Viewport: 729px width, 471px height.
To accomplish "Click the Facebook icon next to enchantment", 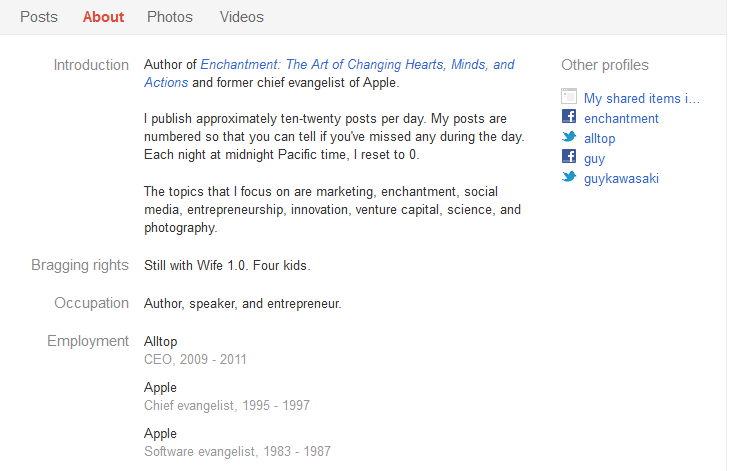I will coord(569,118).
